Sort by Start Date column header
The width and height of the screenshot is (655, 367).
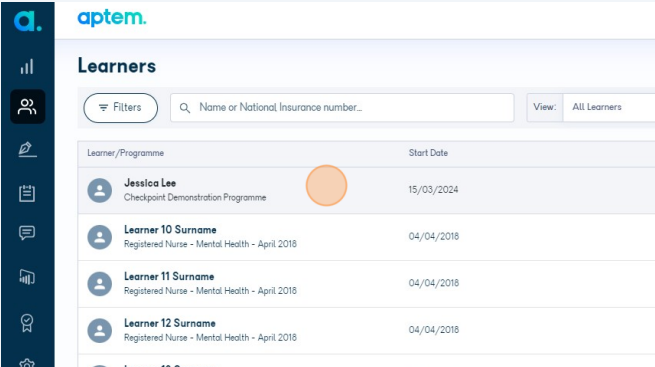(428, 153)
